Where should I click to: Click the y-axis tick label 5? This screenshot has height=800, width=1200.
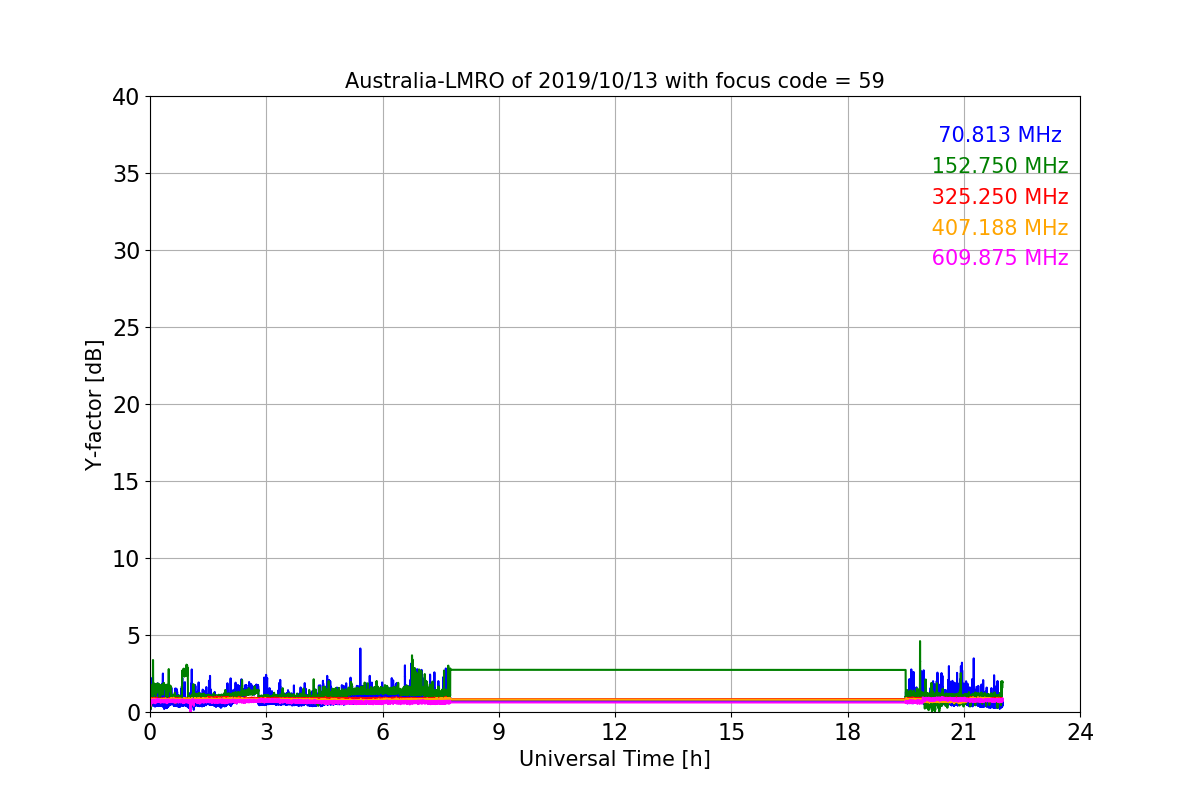(132, 636)
